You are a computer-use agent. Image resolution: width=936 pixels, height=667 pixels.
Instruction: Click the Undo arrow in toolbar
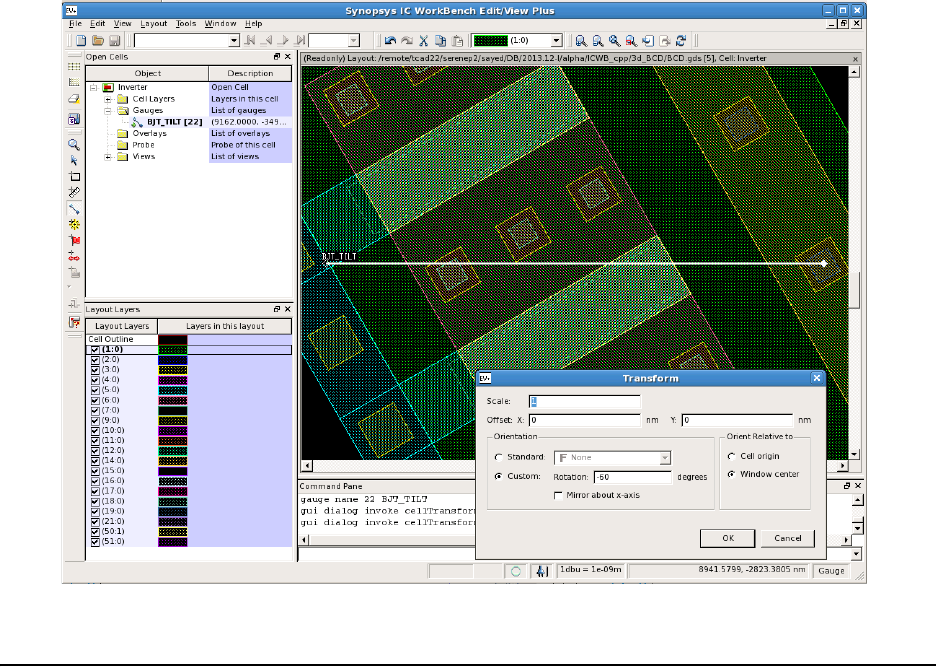[390, 41]
